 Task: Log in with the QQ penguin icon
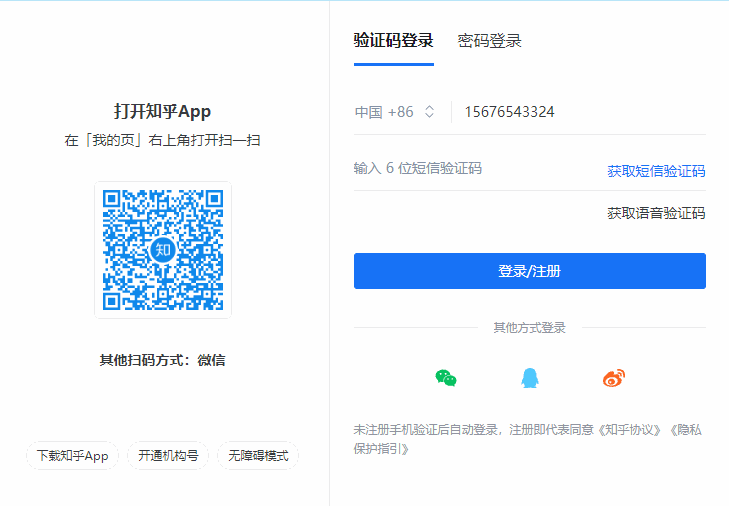click(x=530, y=378)
